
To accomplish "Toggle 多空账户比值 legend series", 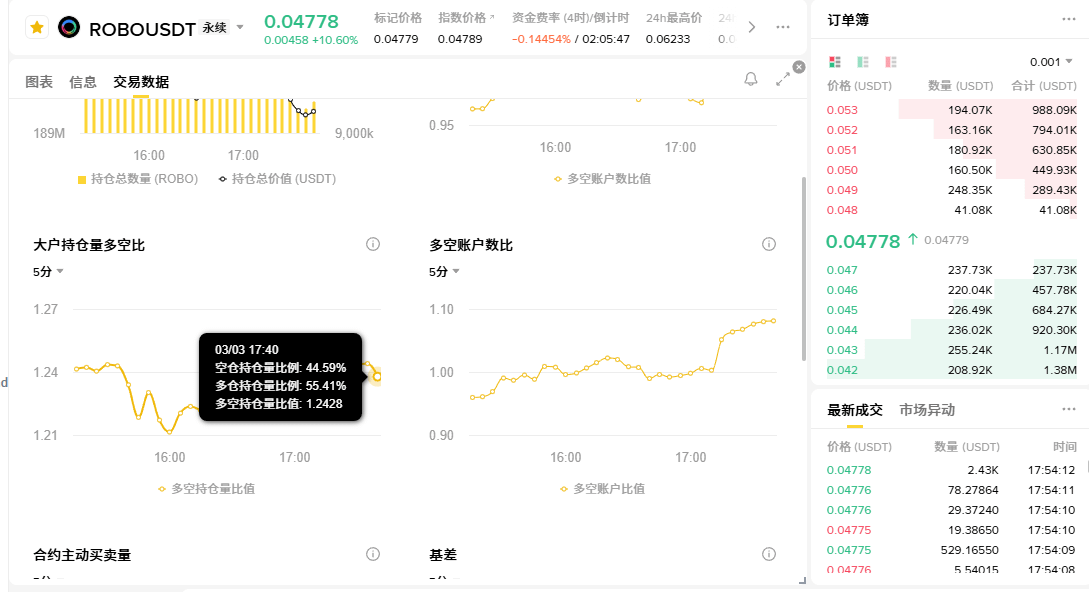I will pos(602,489).
